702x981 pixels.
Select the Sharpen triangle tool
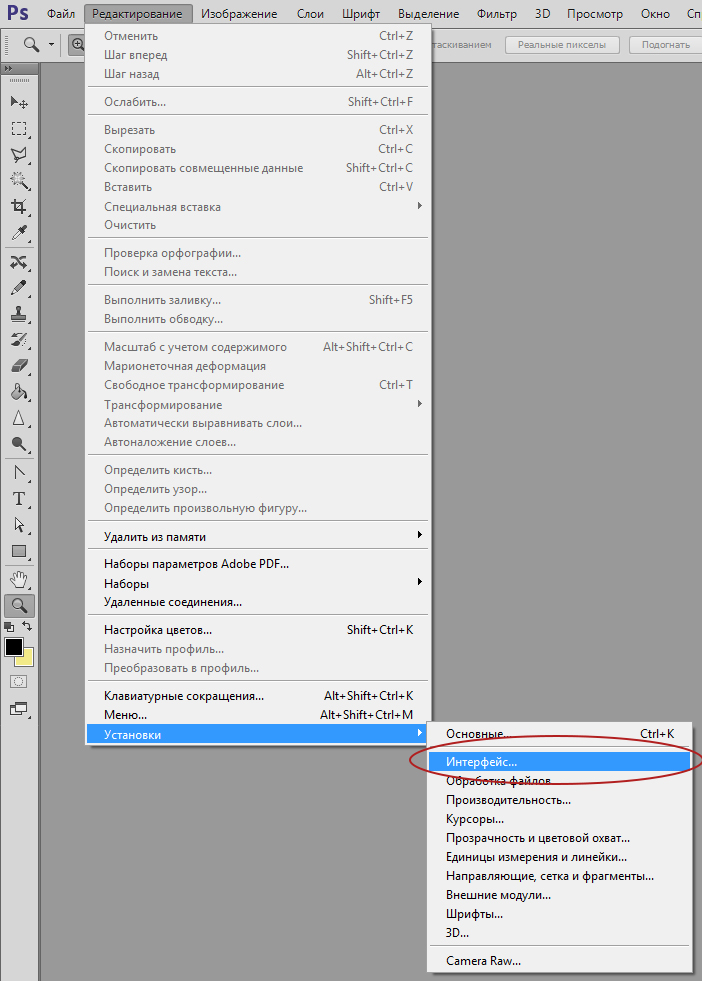tap(19, 418)
